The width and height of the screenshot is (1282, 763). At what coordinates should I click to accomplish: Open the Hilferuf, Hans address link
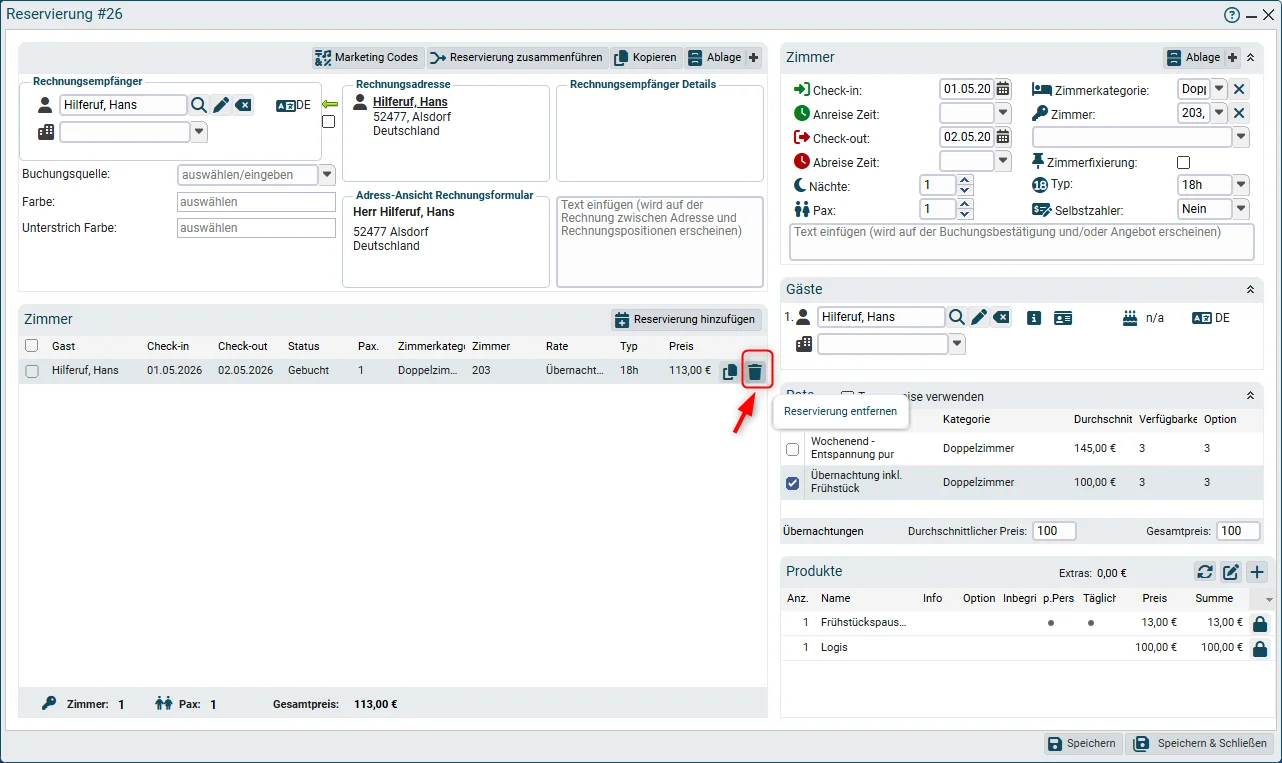tap(410, 102)
